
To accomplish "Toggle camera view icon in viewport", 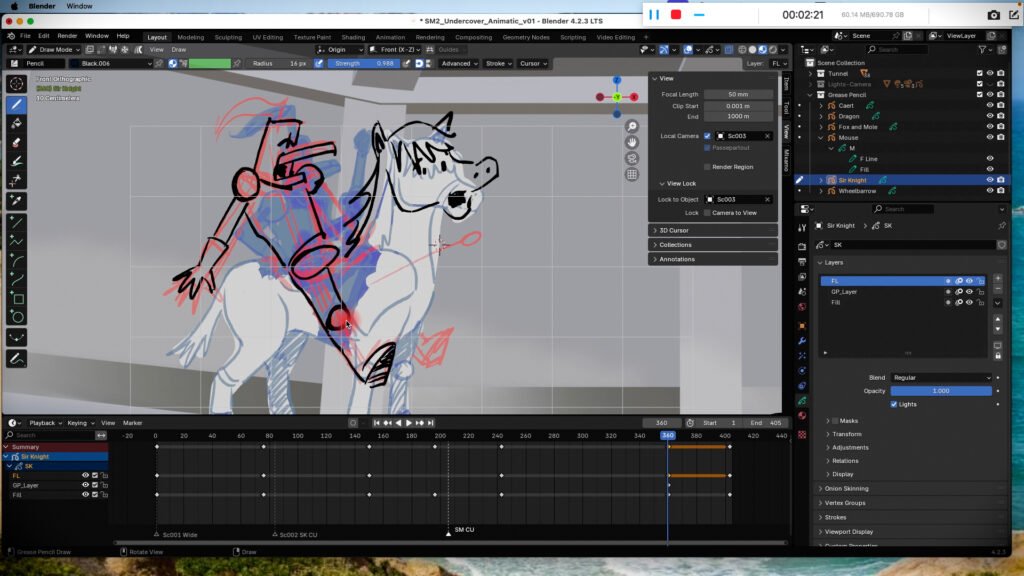I will pyautogui.click(x=632, y=159).
